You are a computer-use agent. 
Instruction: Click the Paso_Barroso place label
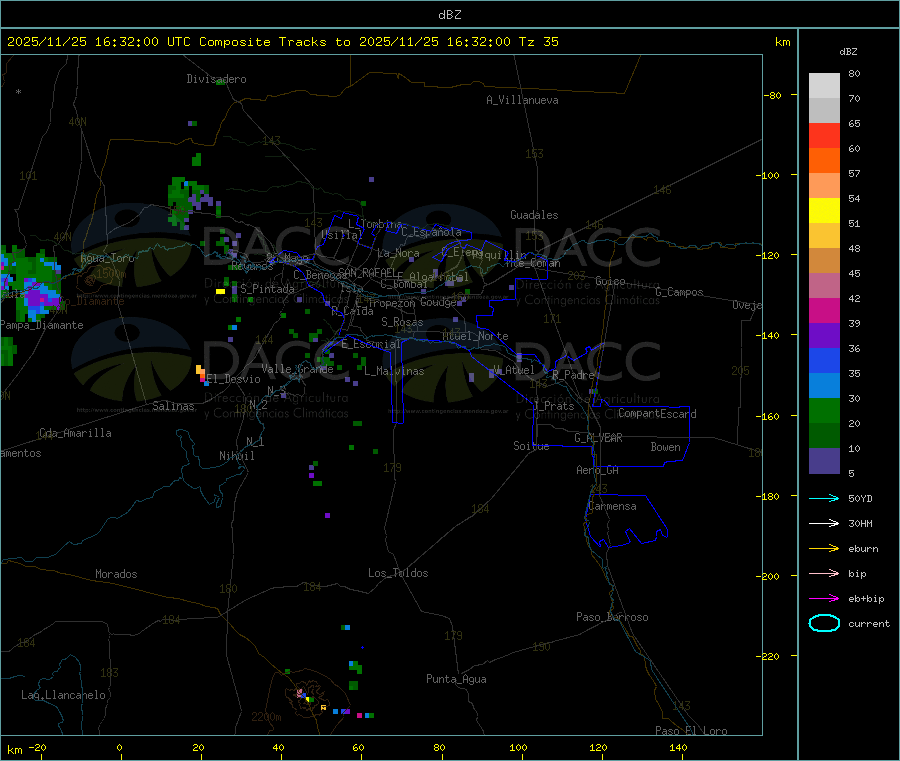click(x=612, y=617)
